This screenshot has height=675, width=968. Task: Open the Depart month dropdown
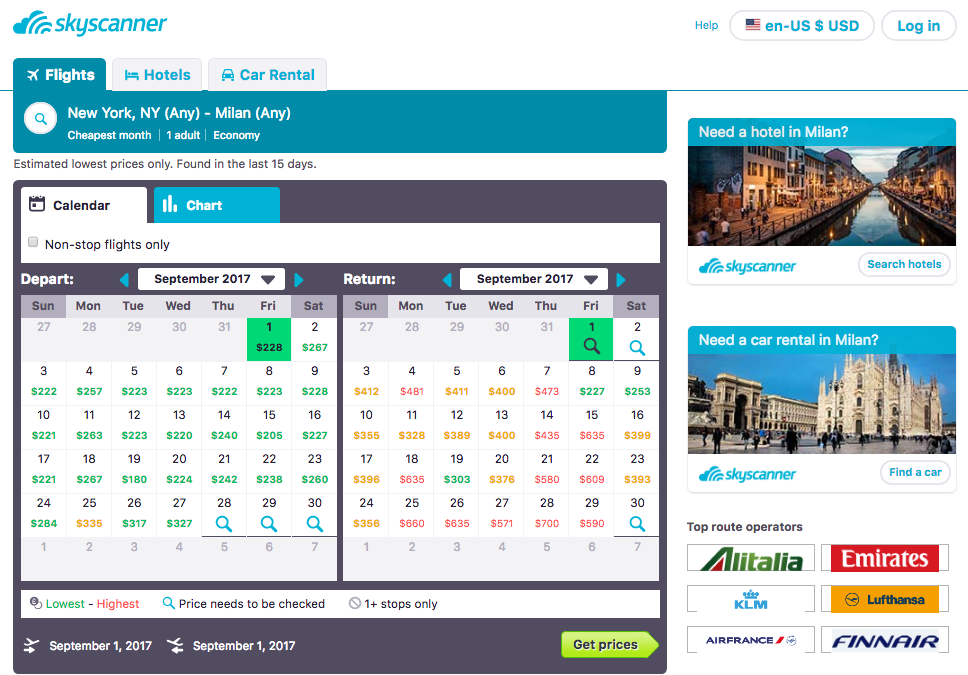211,278
